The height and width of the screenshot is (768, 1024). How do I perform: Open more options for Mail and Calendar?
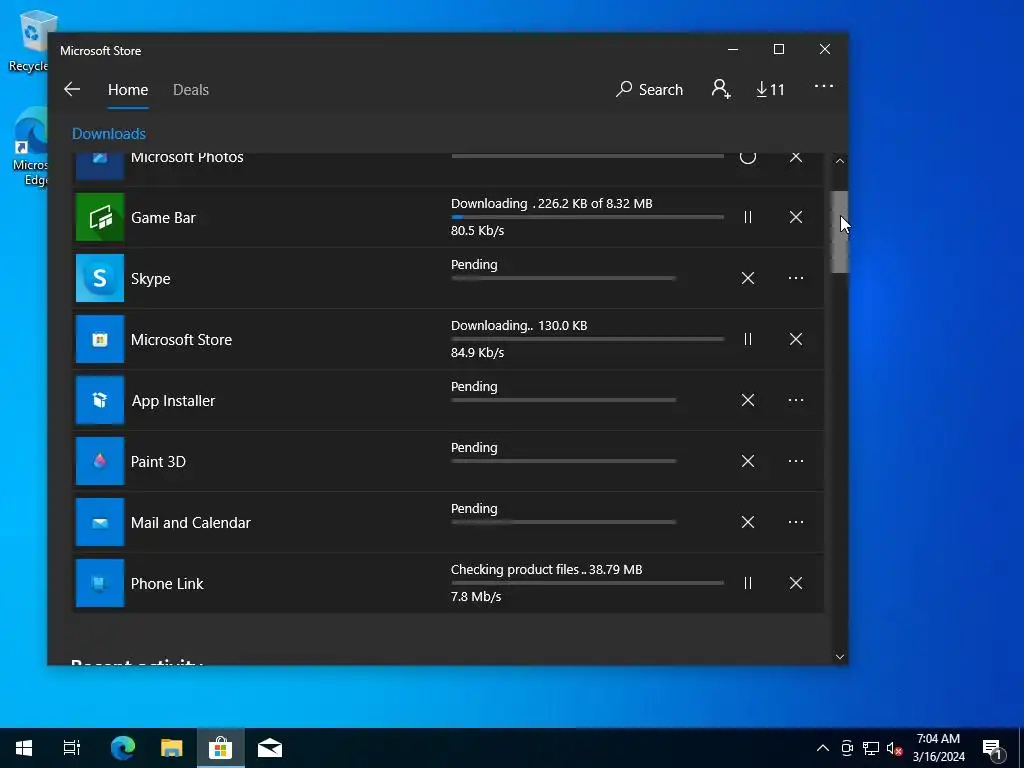[795, 522]
